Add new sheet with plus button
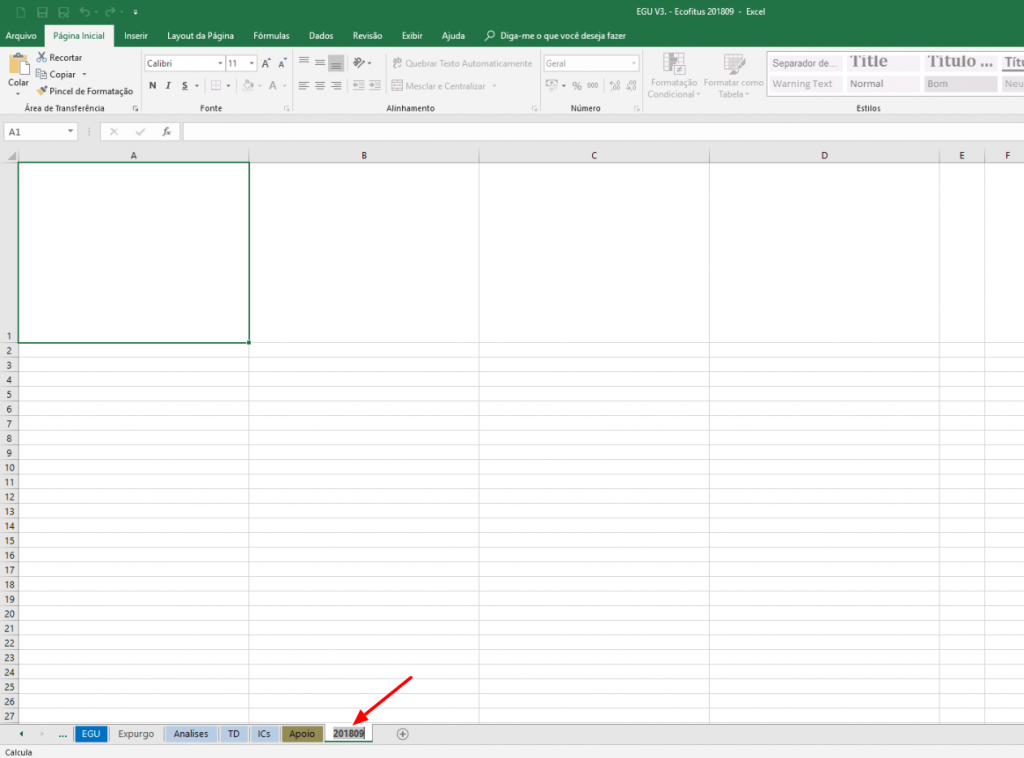The width and height of the screenshot is (1024, 758). click(402, 734)
